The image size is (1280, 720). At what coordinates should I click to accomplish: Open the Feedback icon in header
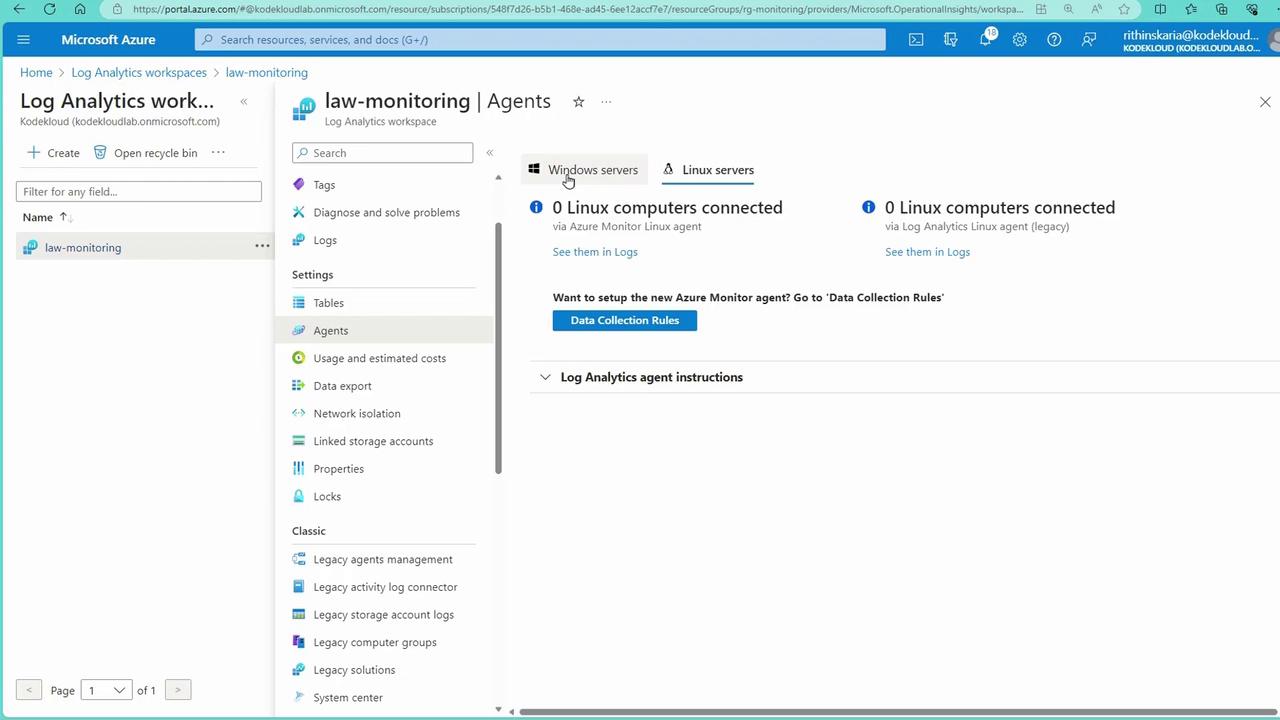[x=1089, y=40]
